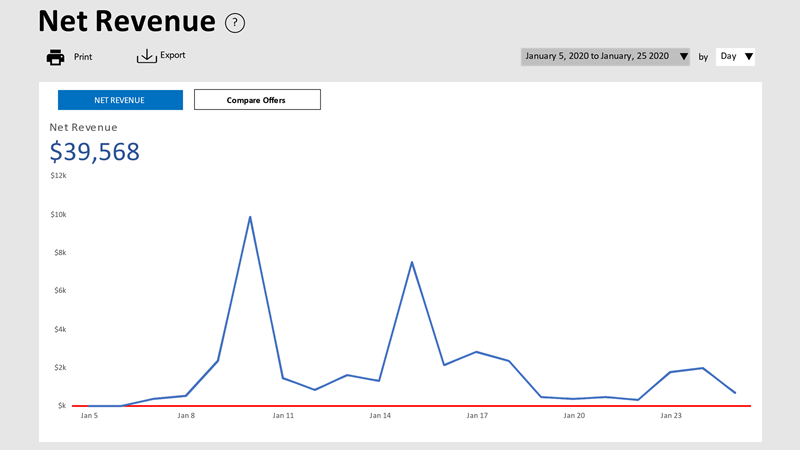Image resolution: width=800 pixels, height=450 pixels.
Task: Open the January 2020 date range dropdown
Action: (597, 57)
